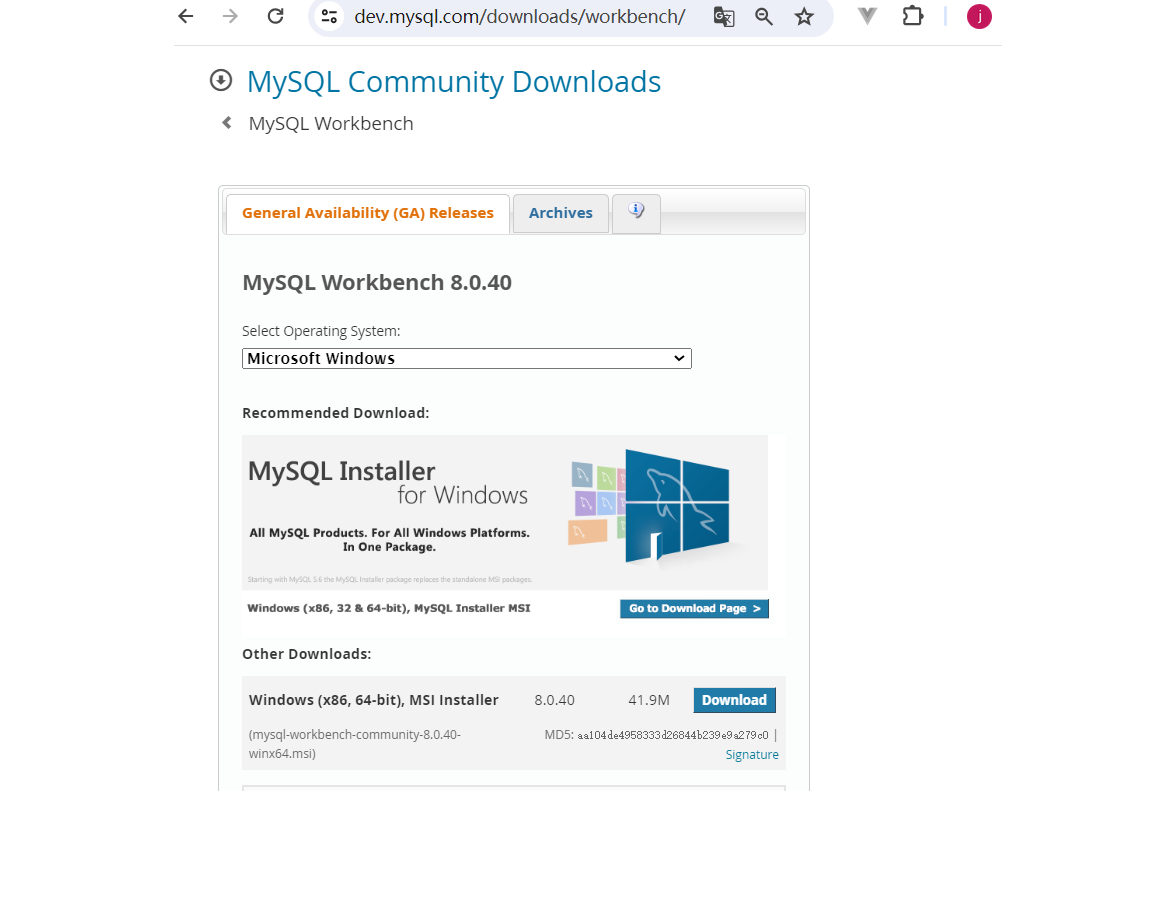Open site information icon in the address bar
The height and width of the screenshot is (897, 1165).
tap(329, 16)
